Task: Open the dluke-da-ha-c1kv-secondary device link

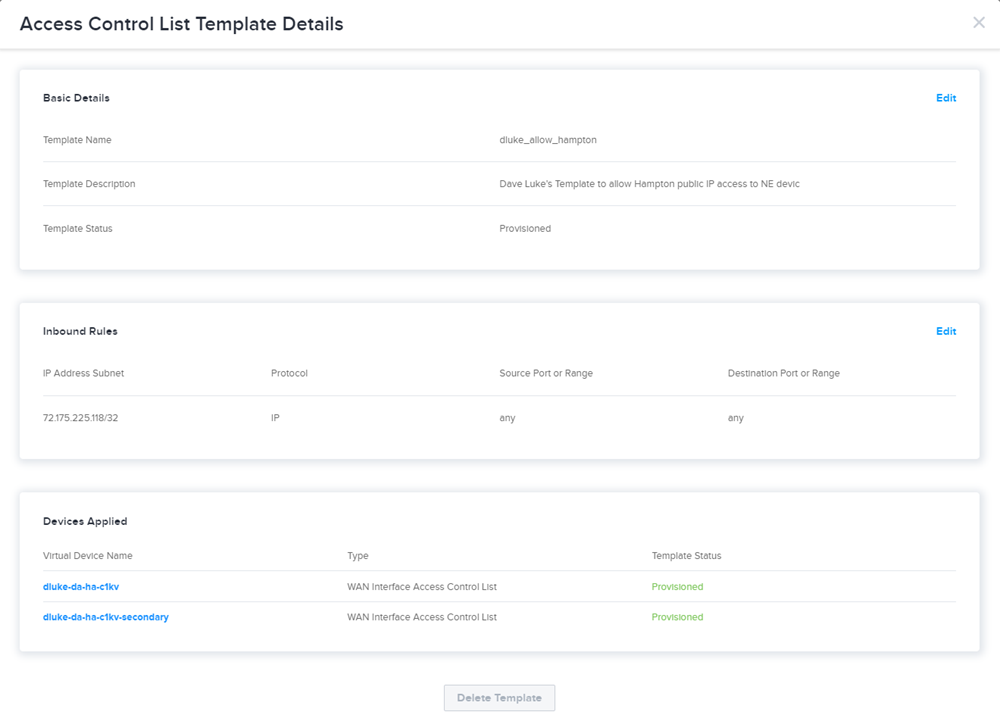Action: 106,617
